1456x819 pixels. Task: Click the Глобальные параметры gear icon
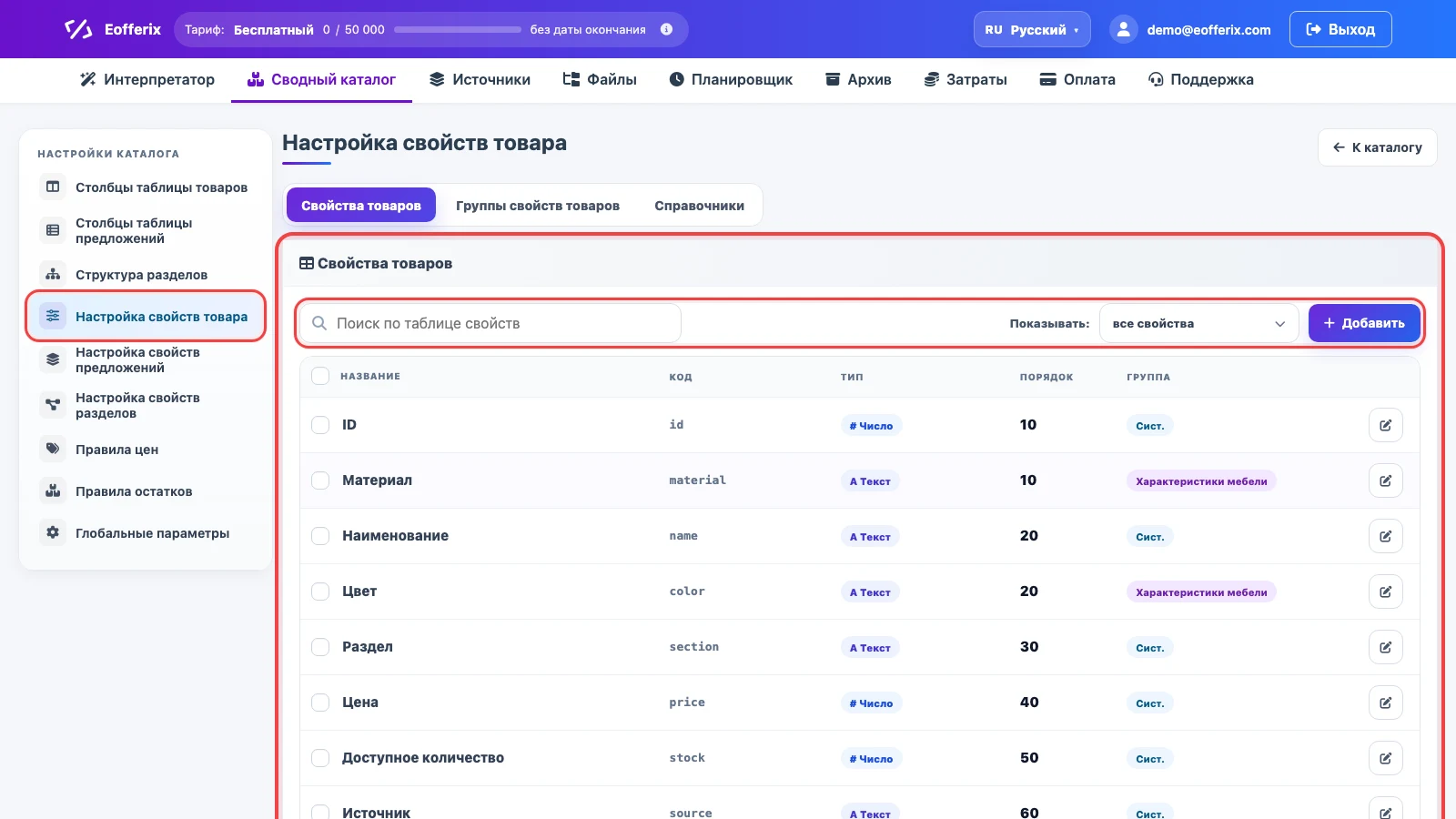(x=53, y=532)
